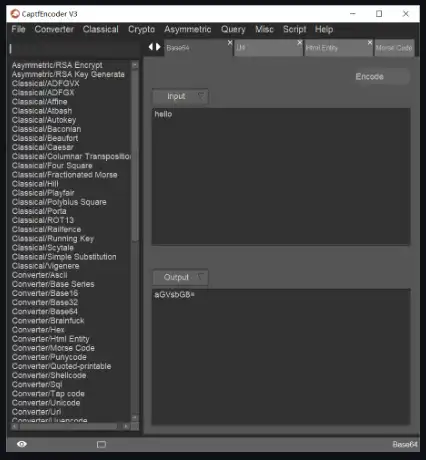Select Classical/Fractionated Morse entry
Image resolution: width=426 pixels, height=460 pixels.
pyautogui.click(x=64, y=175)
